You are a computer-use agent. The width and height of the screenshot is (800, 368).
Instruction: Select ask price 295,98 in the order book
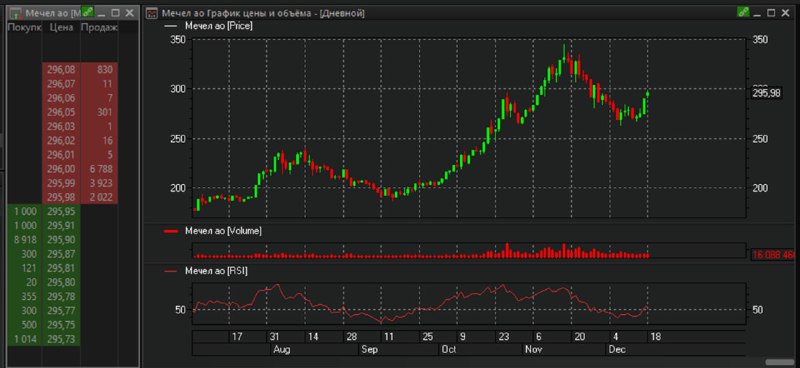click(61, 198)
